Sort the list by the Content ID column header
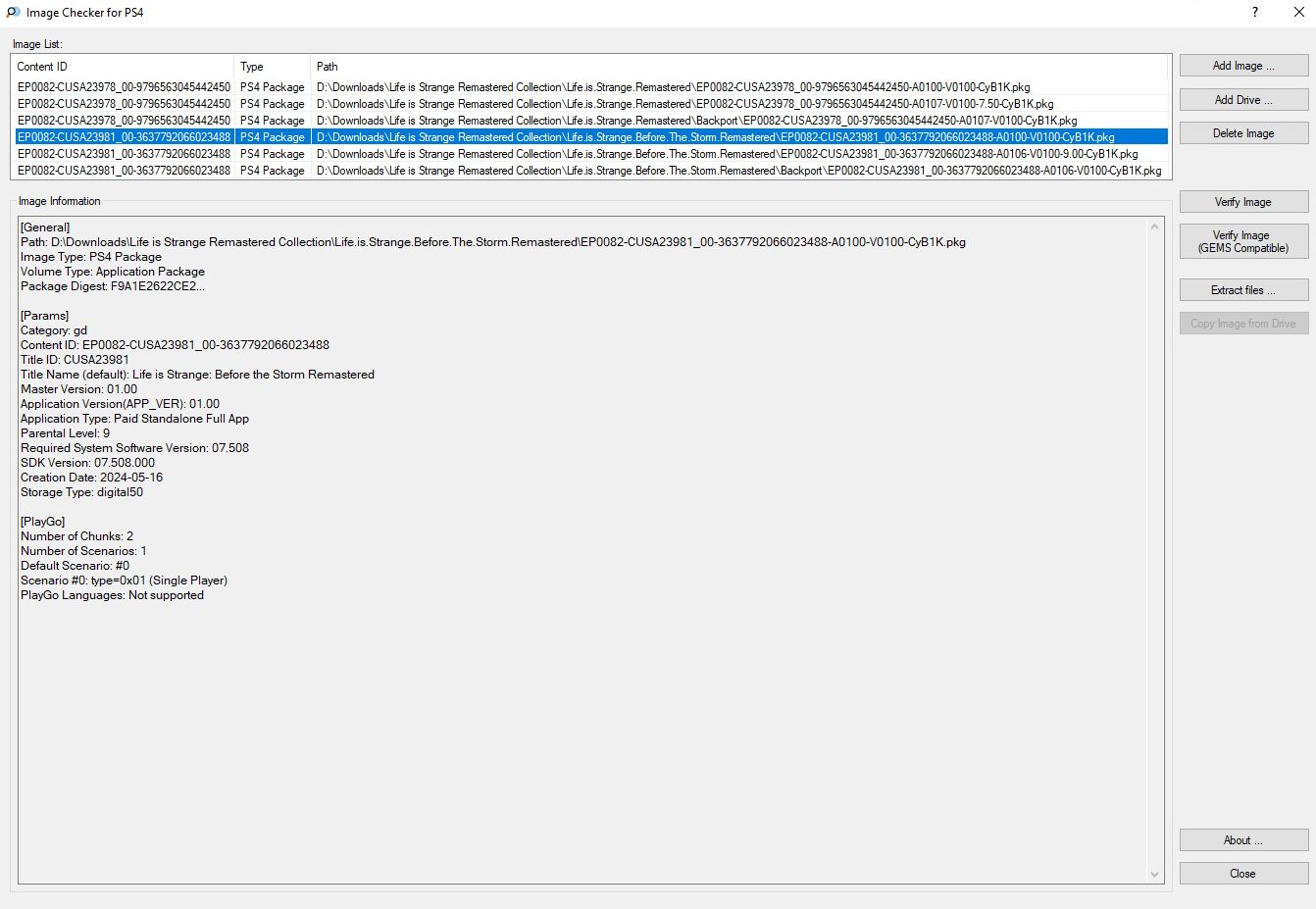The image size is (1316, 909). (123, 67)
